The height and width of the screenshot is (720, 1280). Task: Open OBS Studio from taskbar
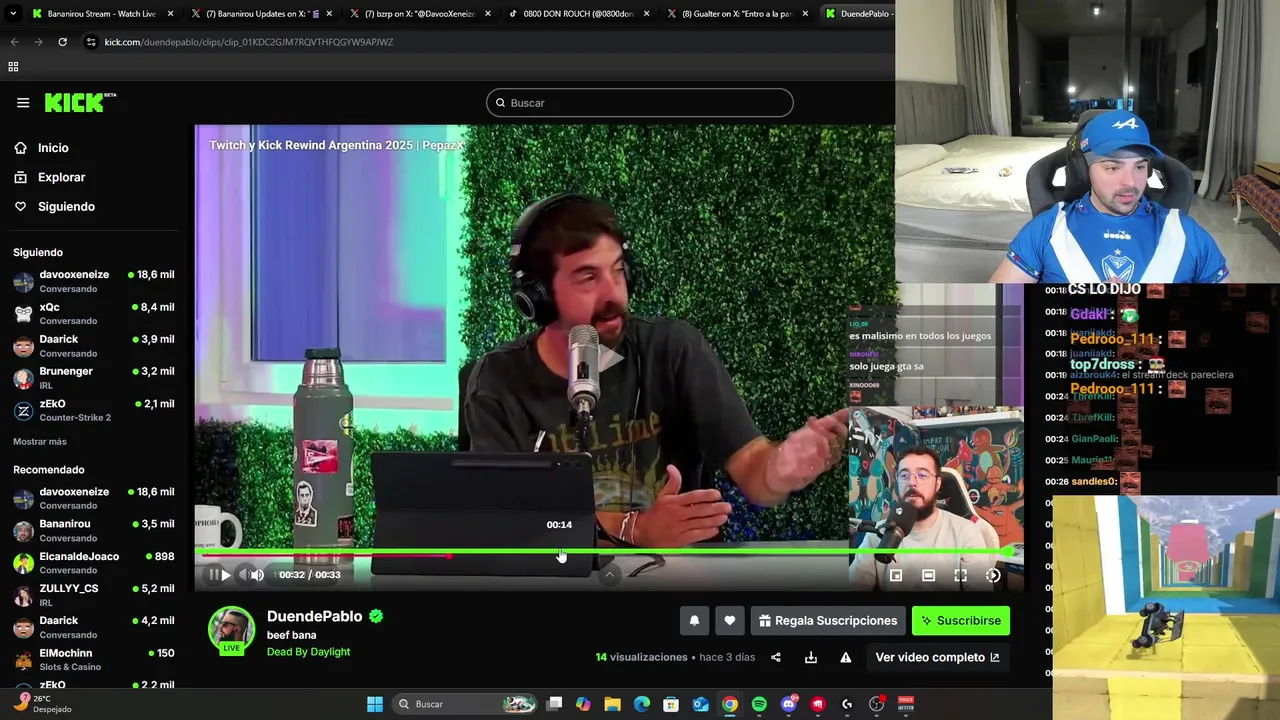[x=877, y=704]
